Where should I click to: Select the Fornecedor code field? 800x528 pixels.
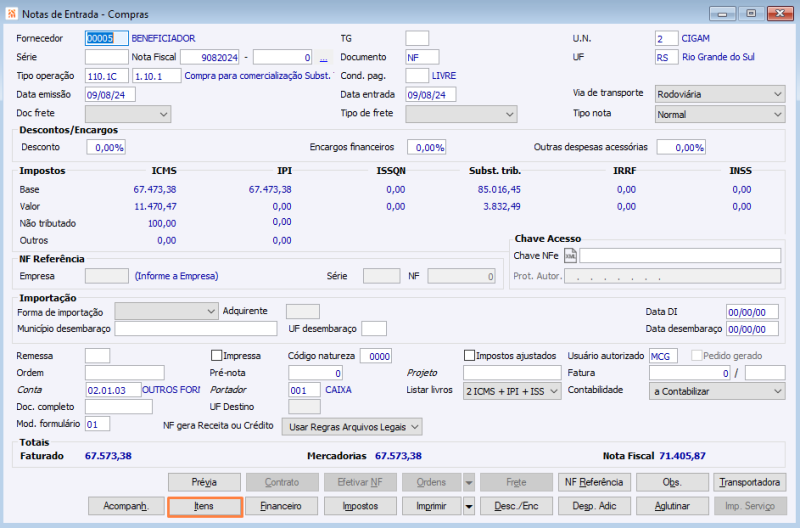(x=107, y=39)
